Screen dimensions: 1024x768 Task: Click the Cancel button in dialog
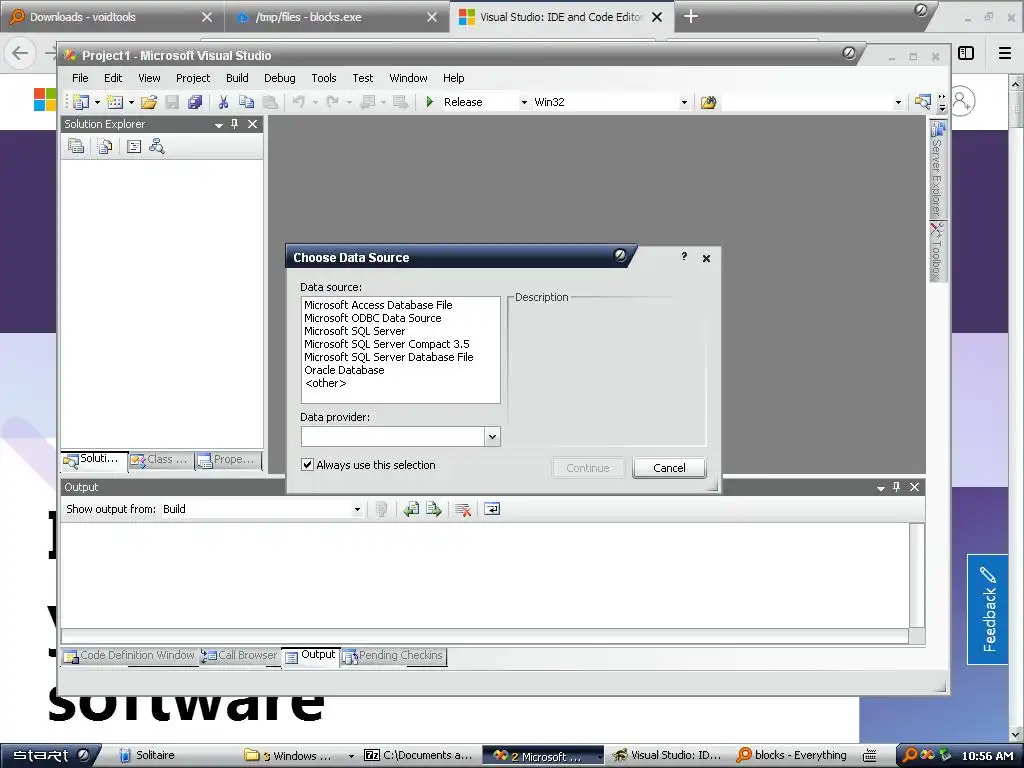point(669,468)
